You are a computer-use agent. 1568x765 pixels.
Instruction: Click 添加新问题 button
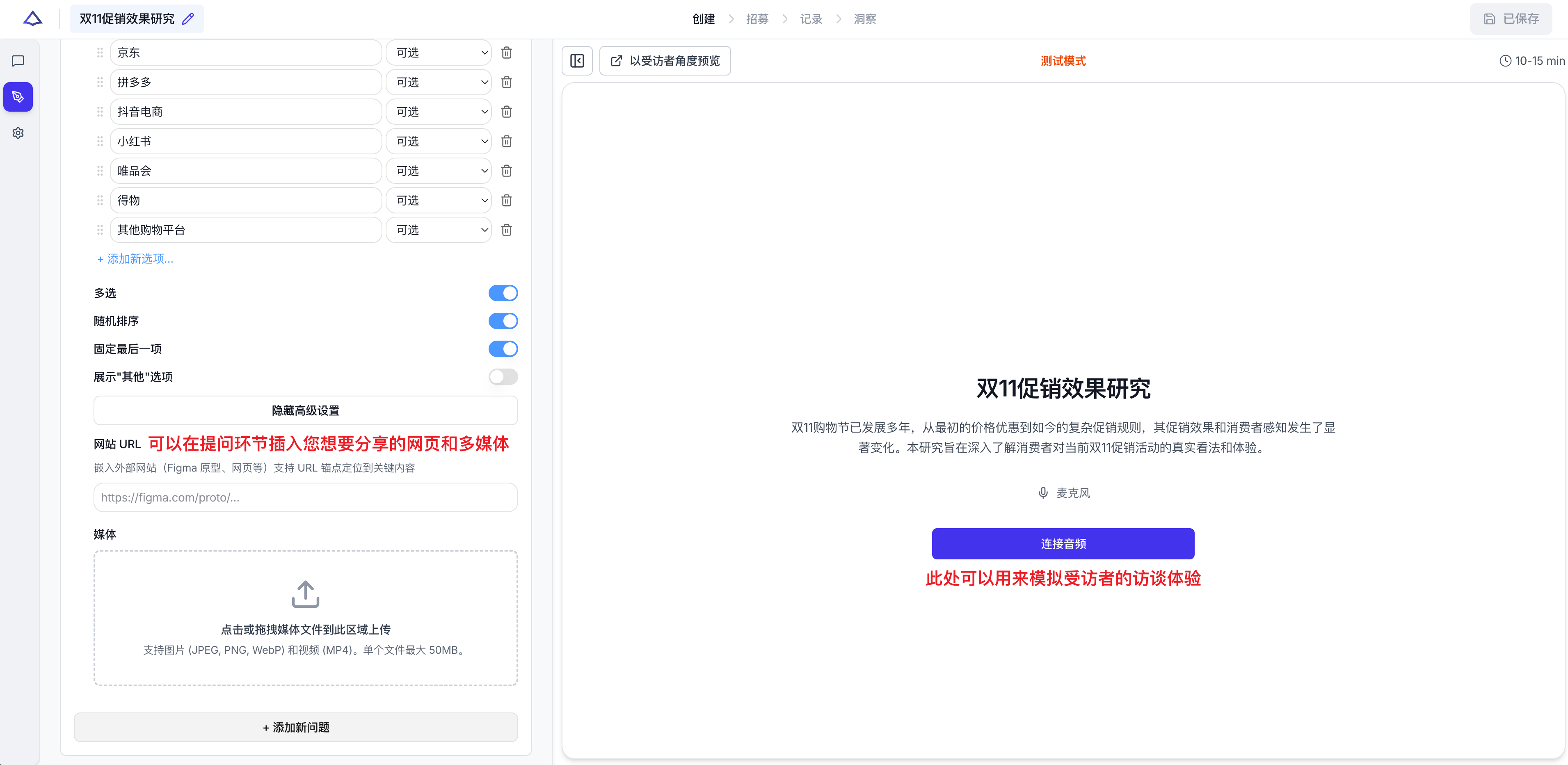click(296, 727)
